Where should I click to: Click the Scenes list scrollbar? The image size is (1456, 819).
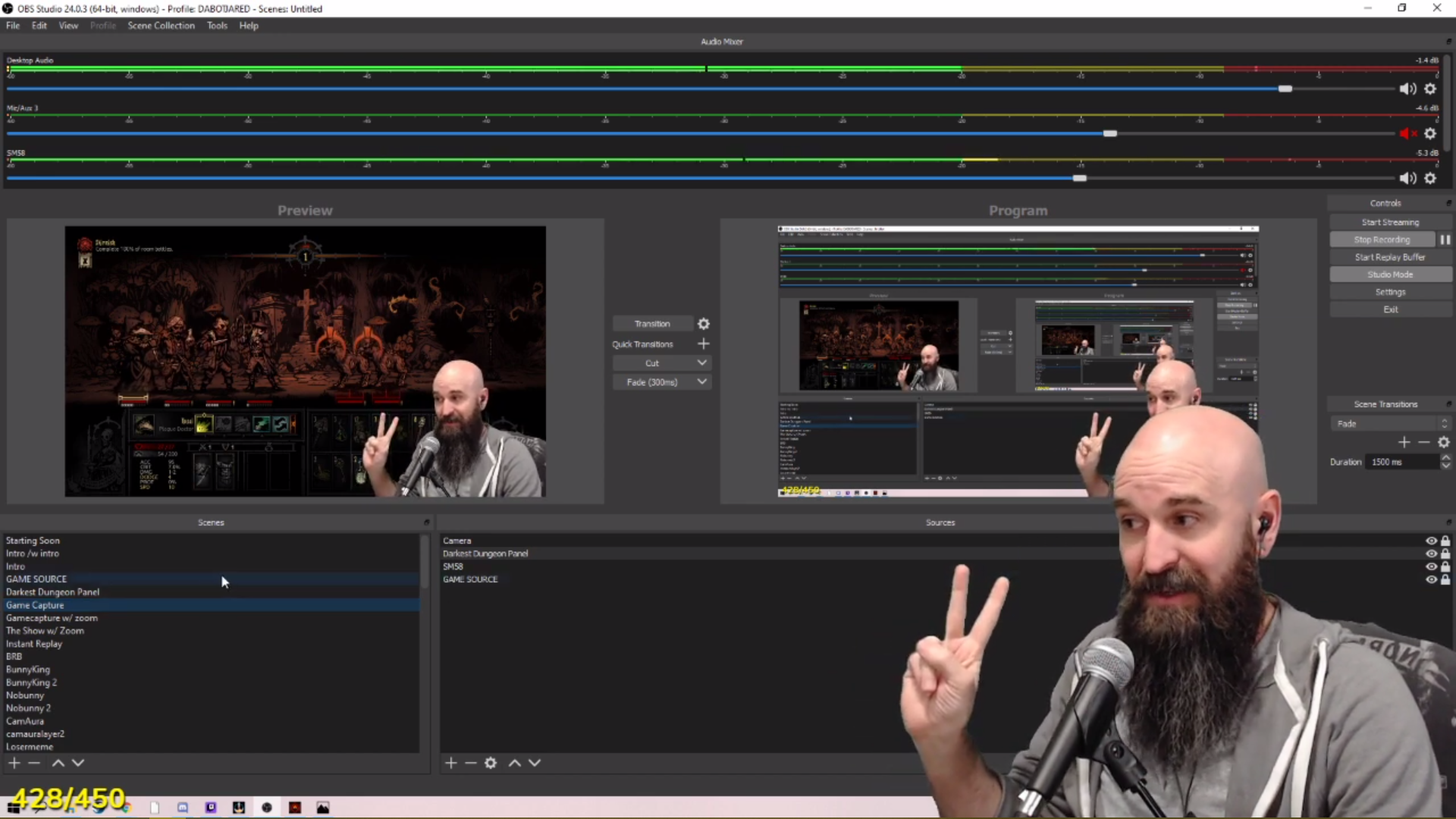click(x=425, y=561)
